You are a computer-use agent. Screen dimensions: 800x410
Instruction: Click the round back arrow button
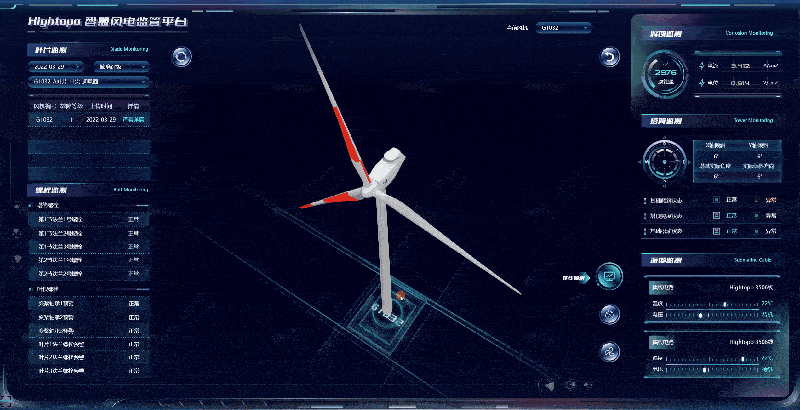(609, 57)
